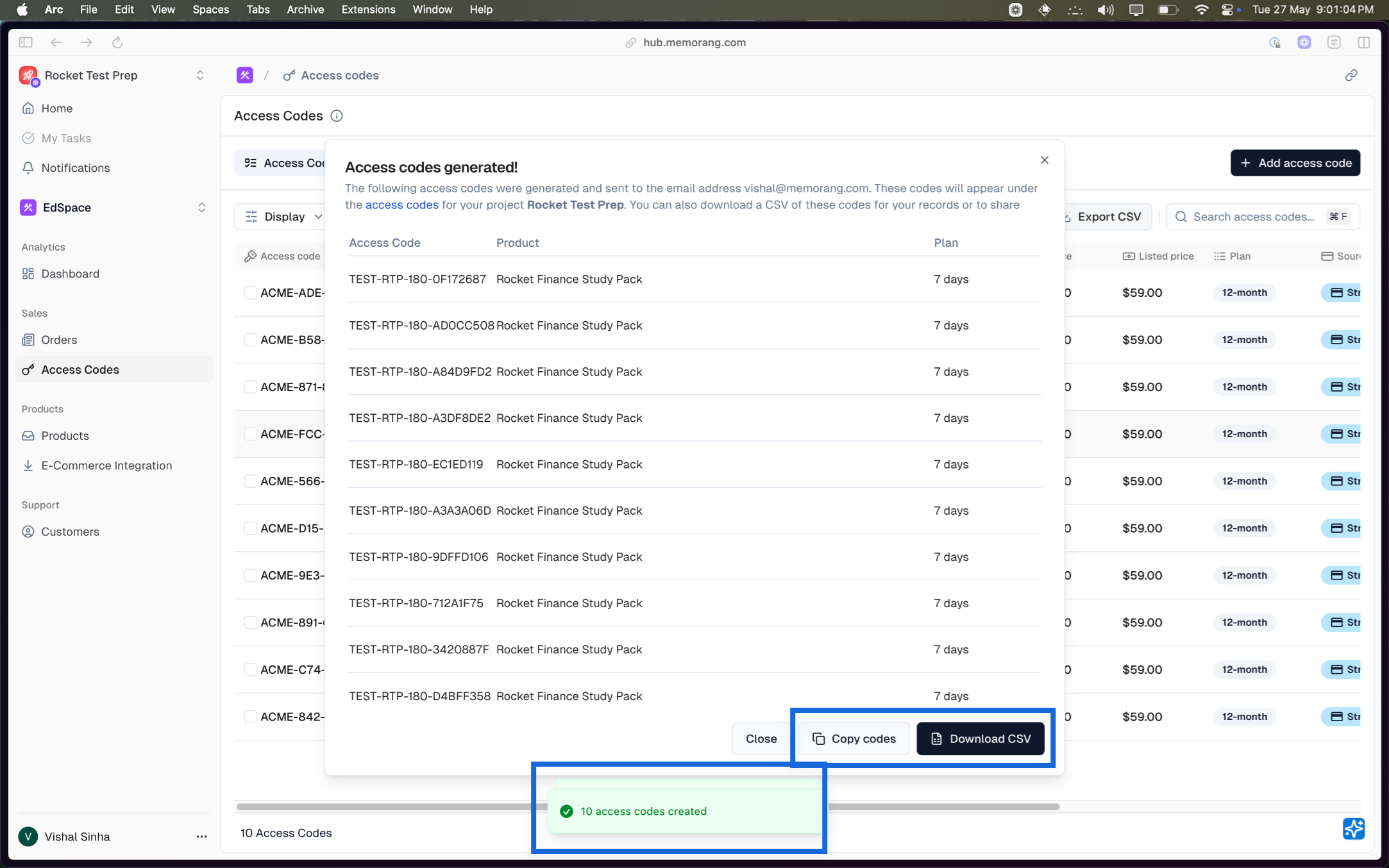This screenshot has height=868, width=1389.
Task: Click the Download CSV button
Action: (980, 739)
